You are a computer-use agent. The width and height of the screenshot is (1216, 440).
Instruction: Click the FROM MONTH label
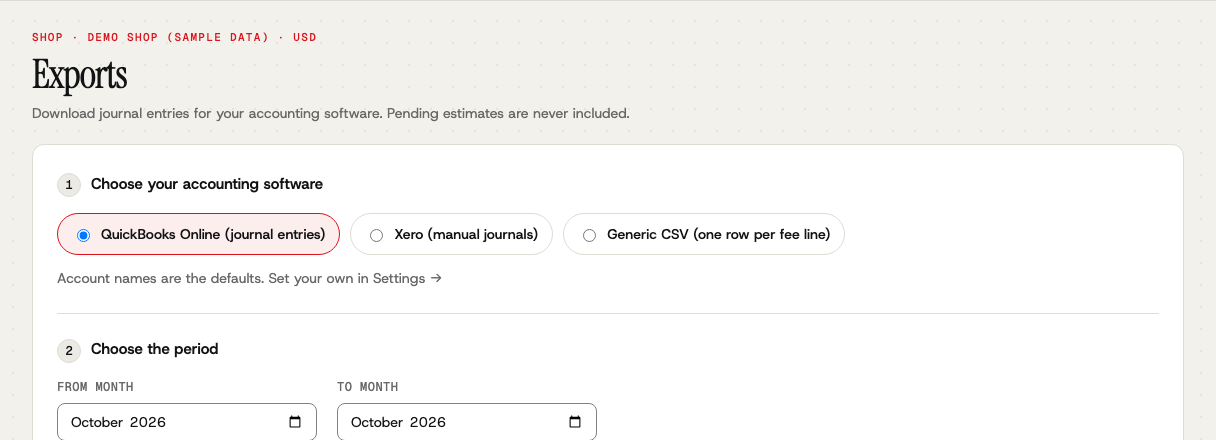(x=95, y=387)
